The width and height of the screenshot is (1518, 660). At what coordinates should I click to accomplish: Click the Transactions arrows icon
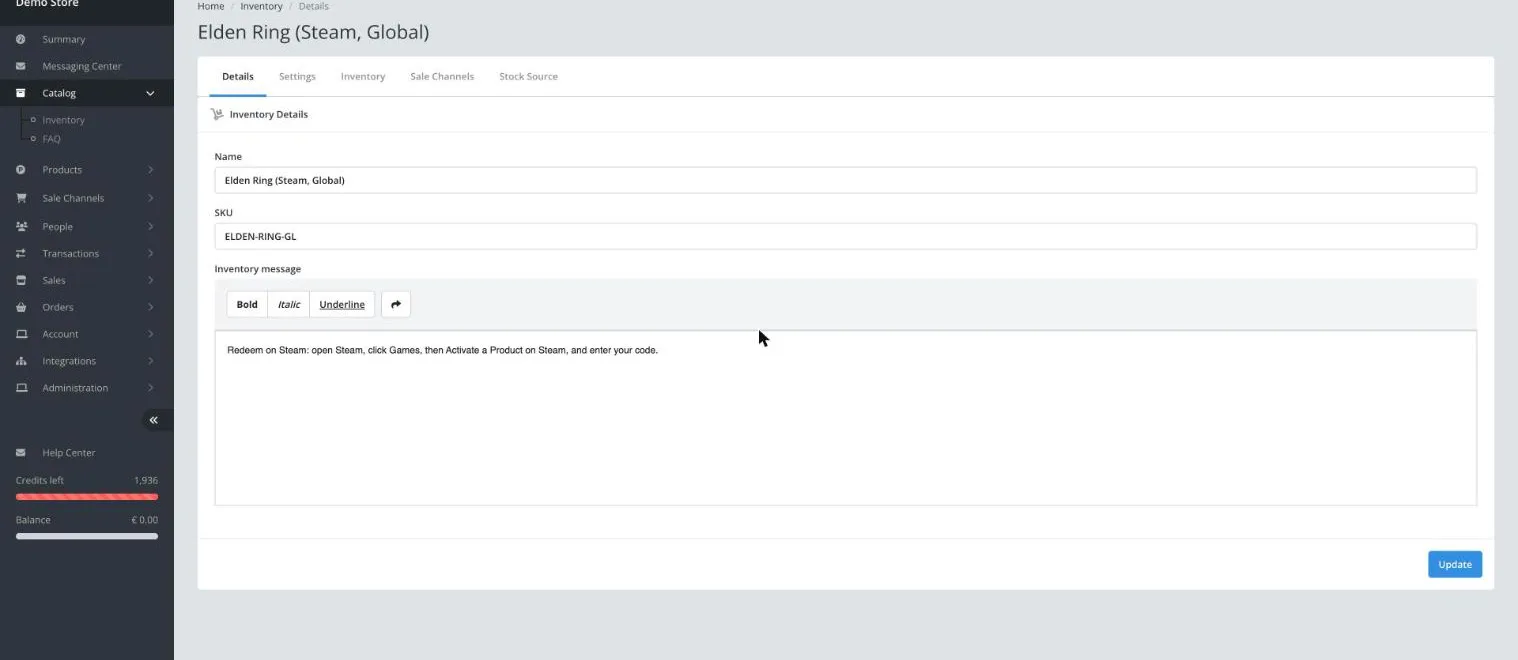[x=21, y=253]
